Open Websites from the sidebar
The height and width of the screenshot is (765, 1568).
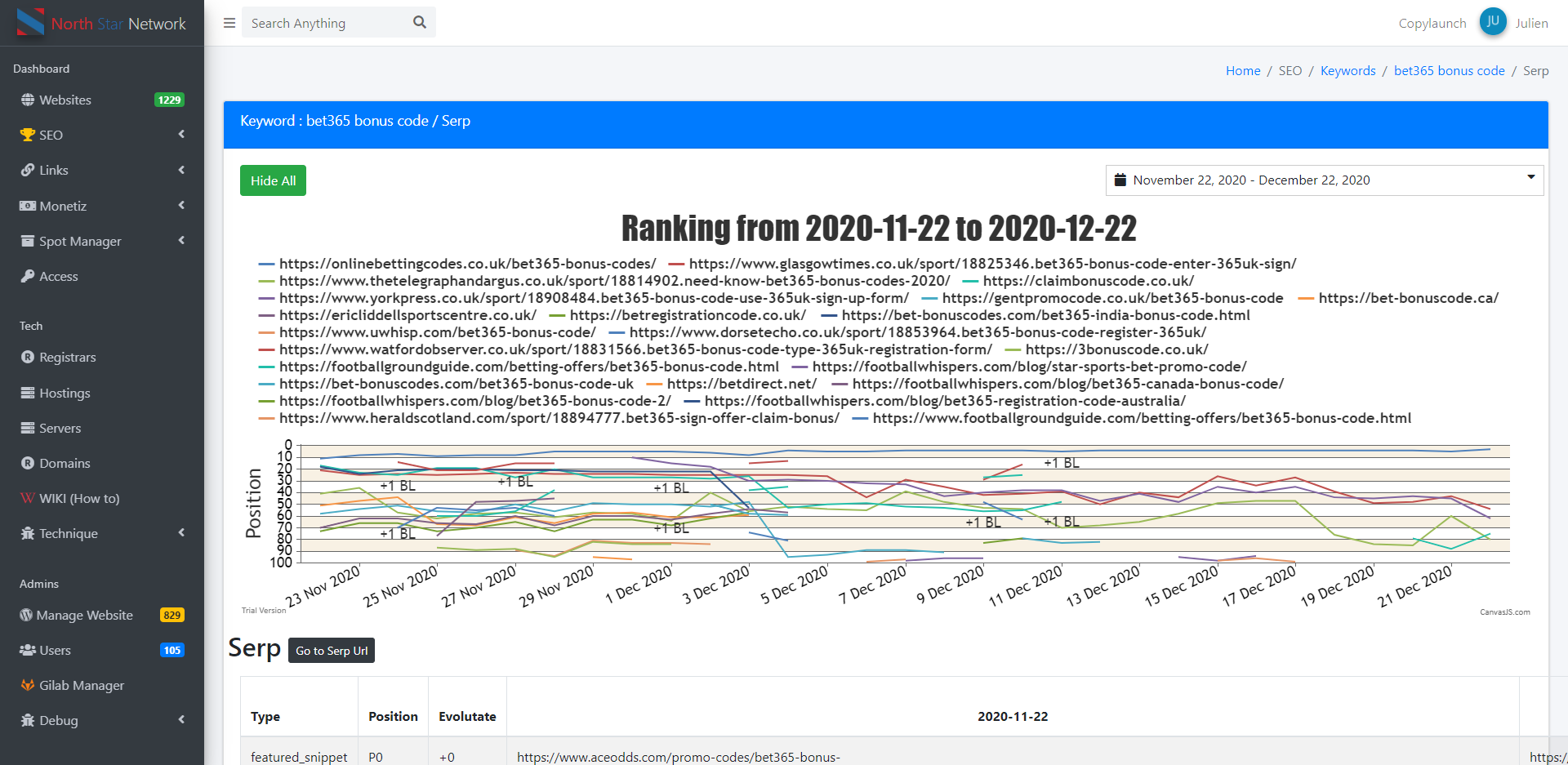(65, 100)
